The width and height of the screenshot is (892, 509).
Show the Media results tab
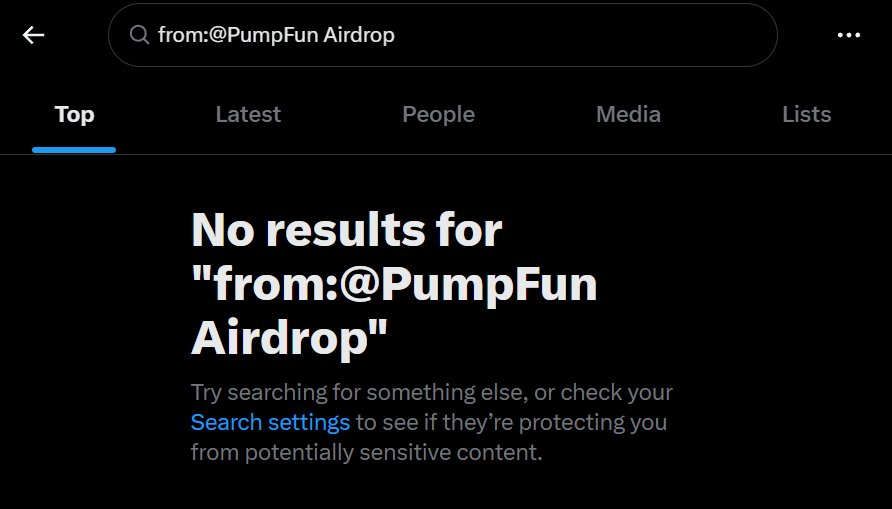pos(628,114)
